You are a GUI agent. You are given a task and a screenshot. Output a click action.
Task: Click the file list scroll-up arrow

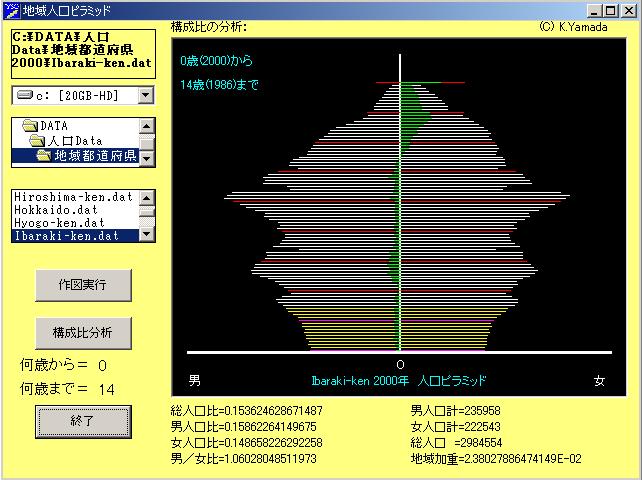pos(147,198)
